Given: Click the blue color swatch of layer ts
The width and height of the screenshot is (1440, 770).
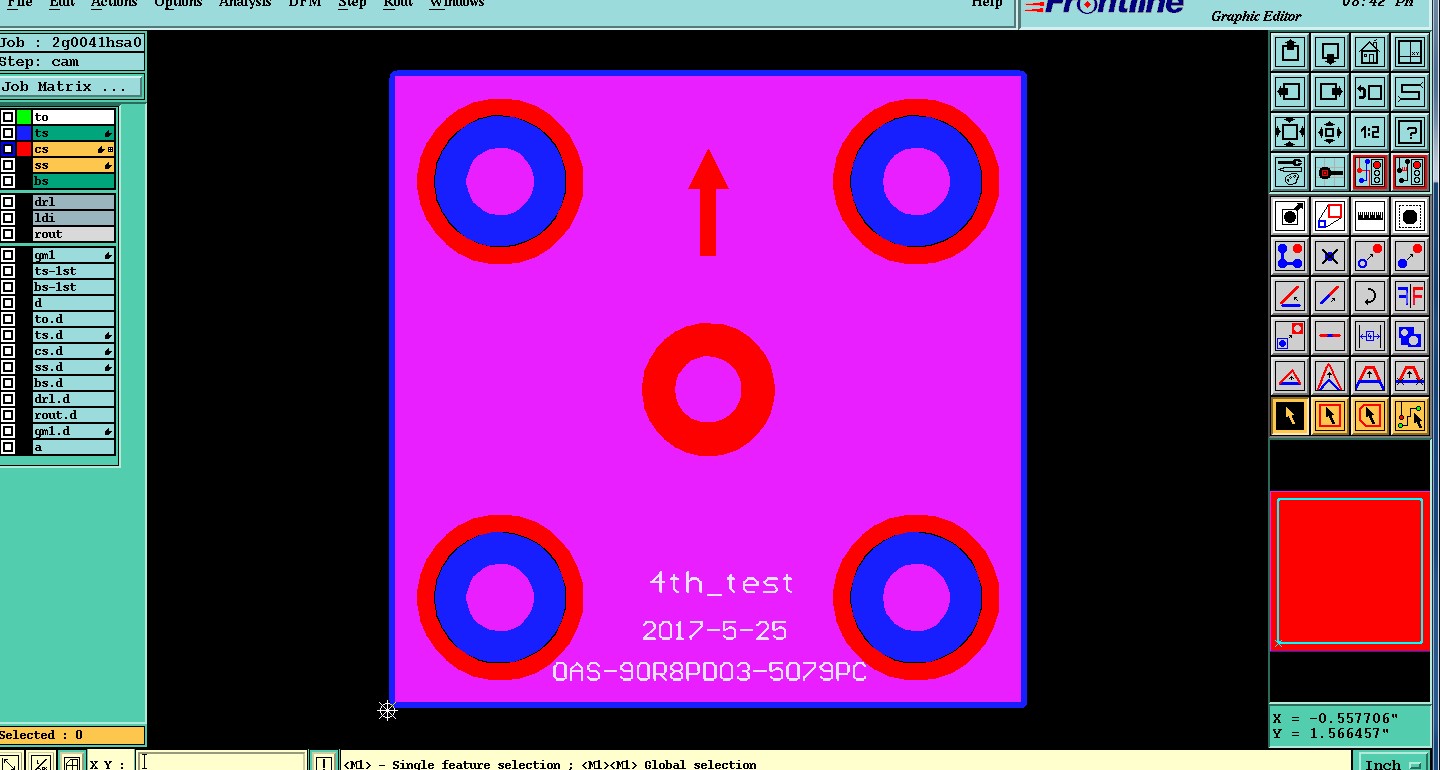Looking at the screenshot, I should point(24,133).
